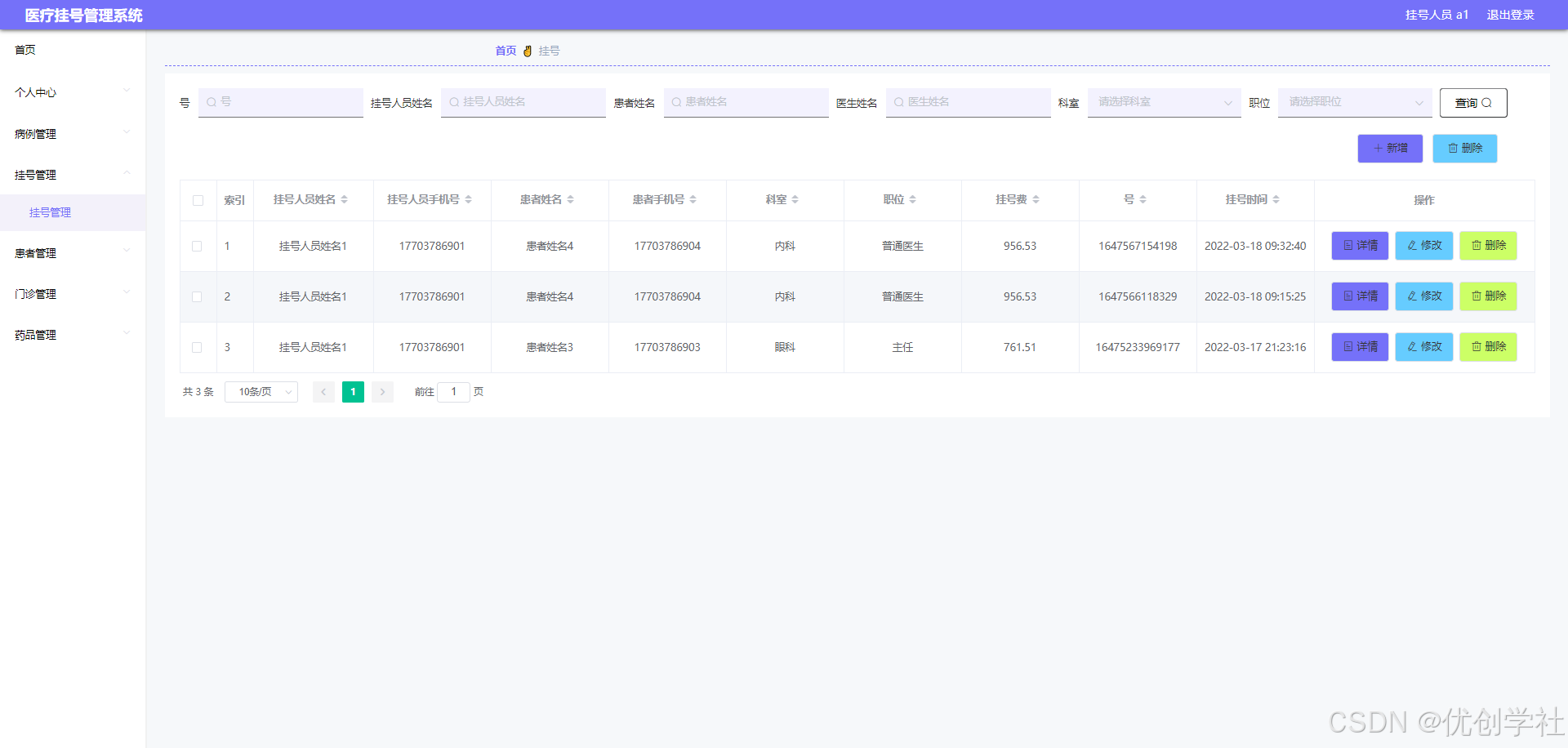This screenshot has height=748, width=1568.
Task: Expand the 患者管理 sidebar menu
Action: pos(73,253)
